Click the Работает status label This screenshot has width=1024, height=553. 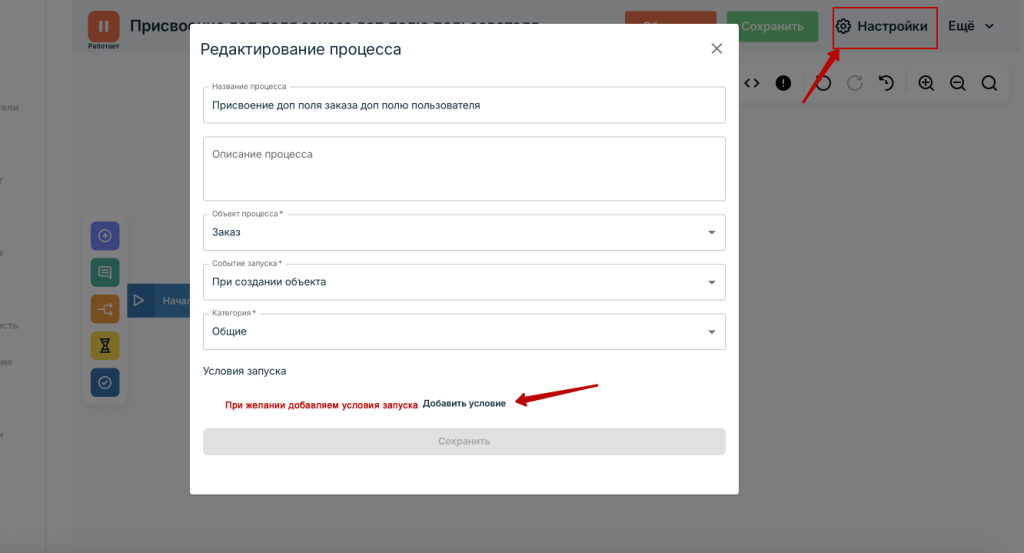pyautogui.click(x=104, y=46)
